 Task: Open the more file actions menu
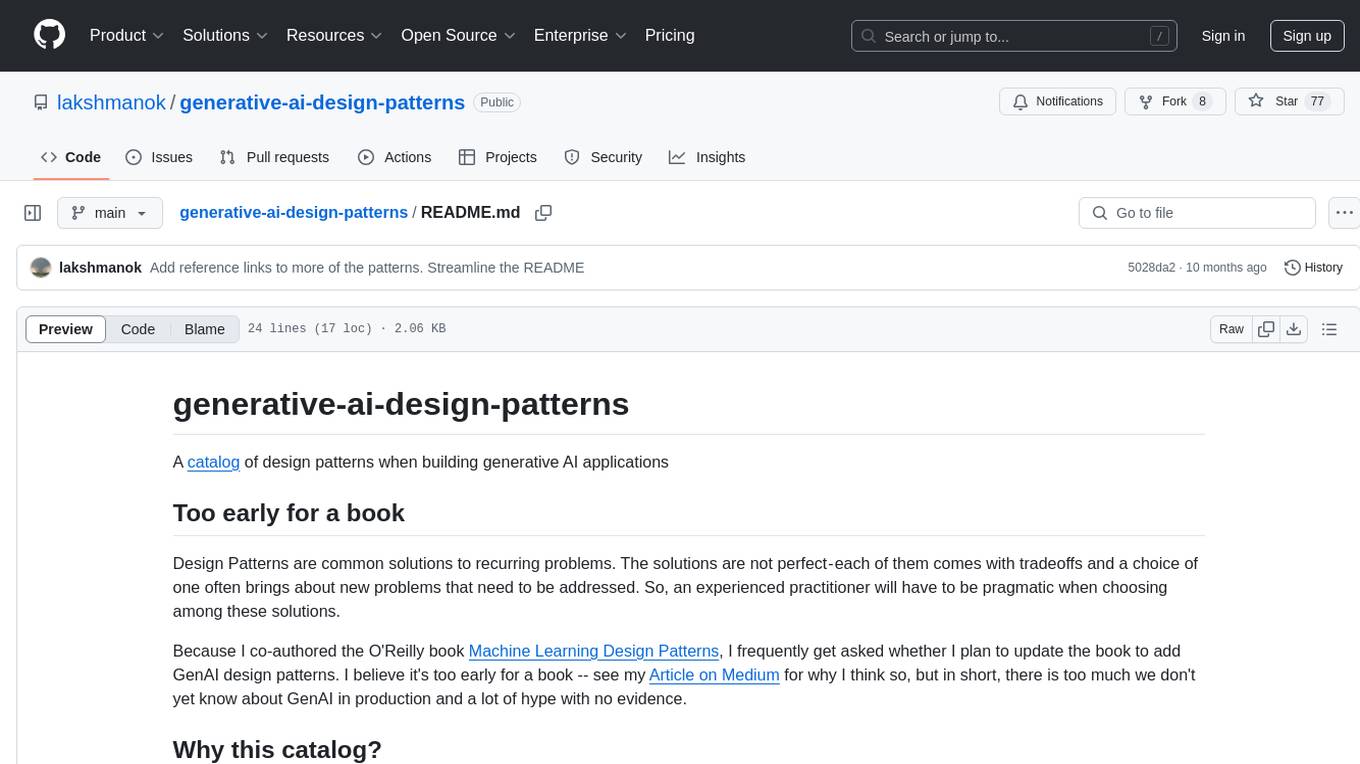(x=1345, y=213)
